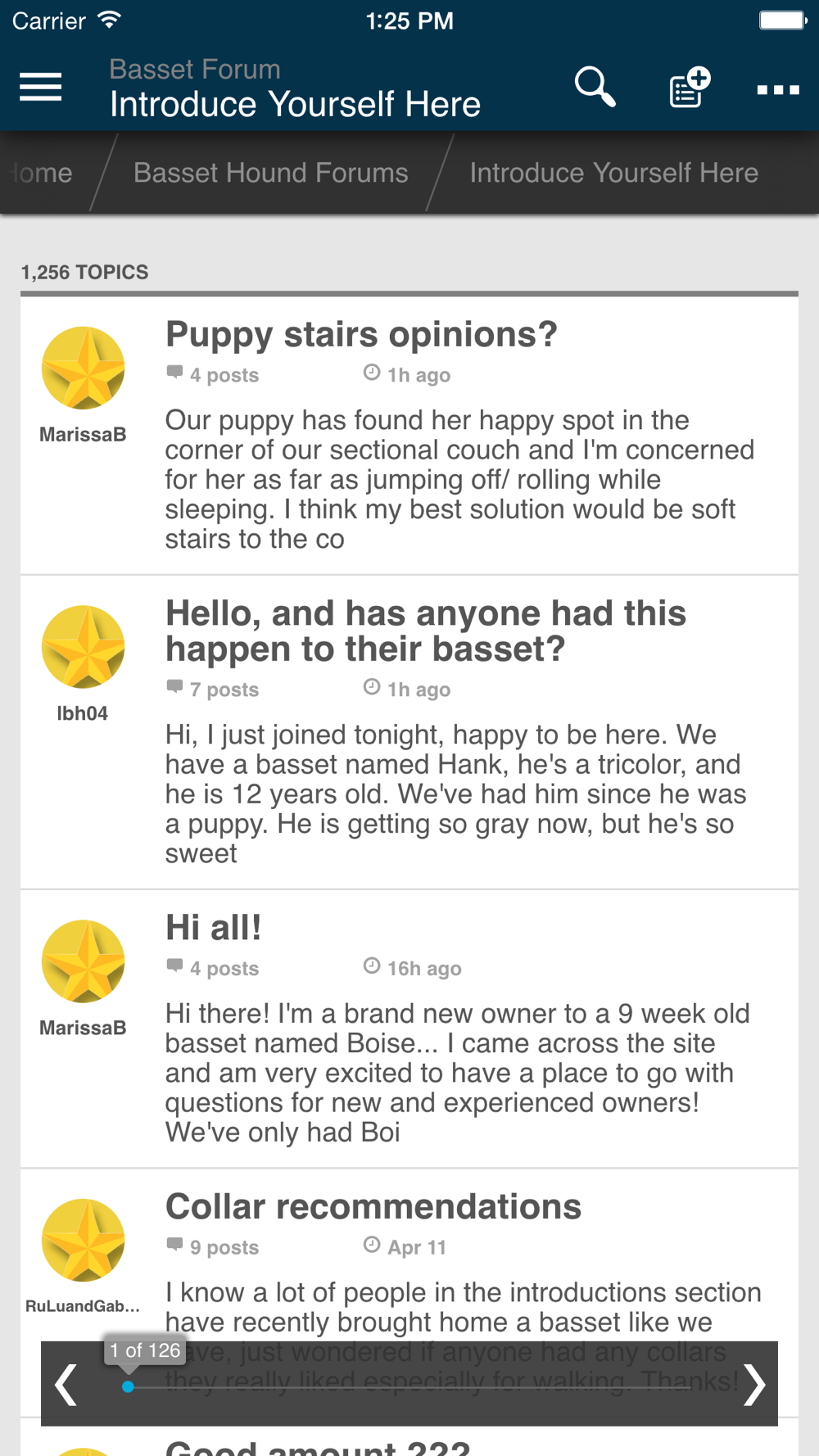
Task: Tap lbh04's gold star avatar
Action: pyautogui.click(x=83, y=647)
